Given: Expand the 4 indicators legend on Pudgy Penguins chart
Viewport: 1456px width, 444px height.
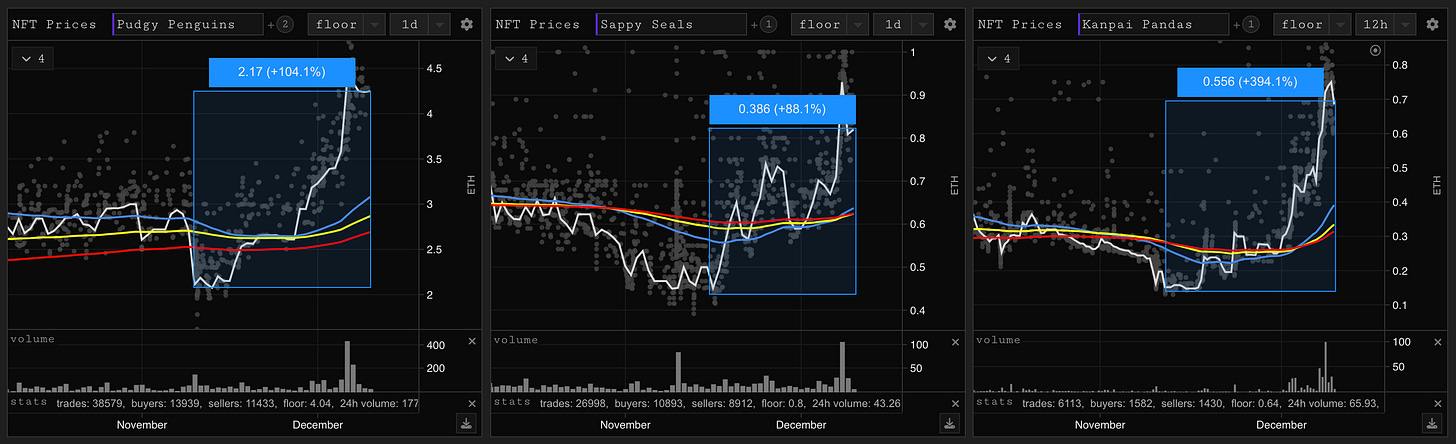Looking at the screenshot, I should 32,60.
